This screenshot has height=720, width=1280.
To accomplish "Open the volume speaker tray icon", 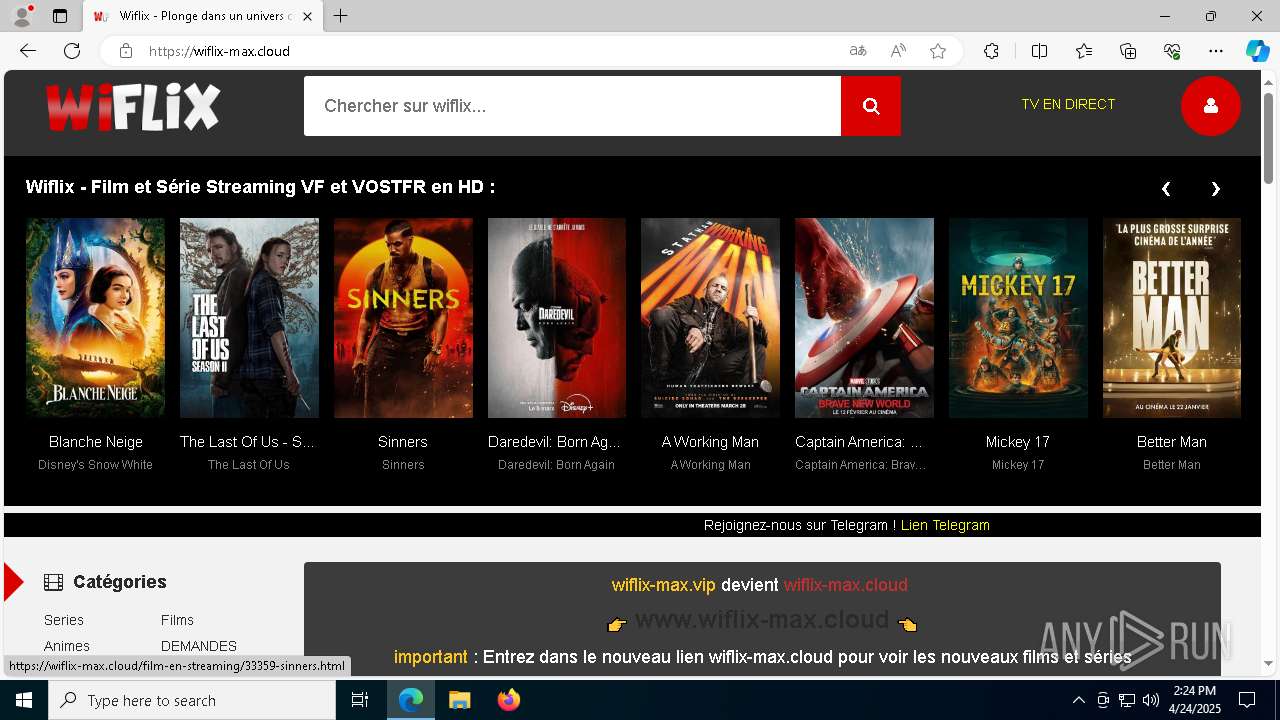I will tap(1151, 700).
